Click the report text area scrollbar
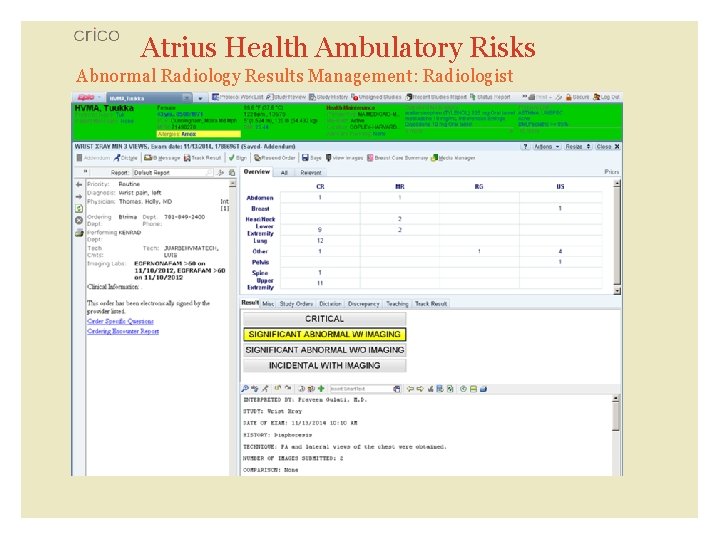 (x=616, y=435)
